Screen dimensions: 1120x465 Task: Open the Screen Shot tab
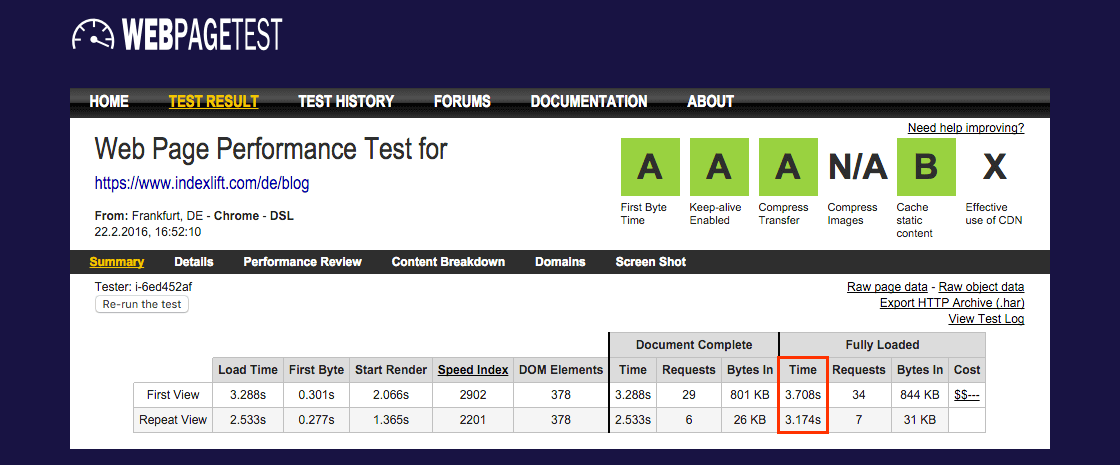coord(651,262)
